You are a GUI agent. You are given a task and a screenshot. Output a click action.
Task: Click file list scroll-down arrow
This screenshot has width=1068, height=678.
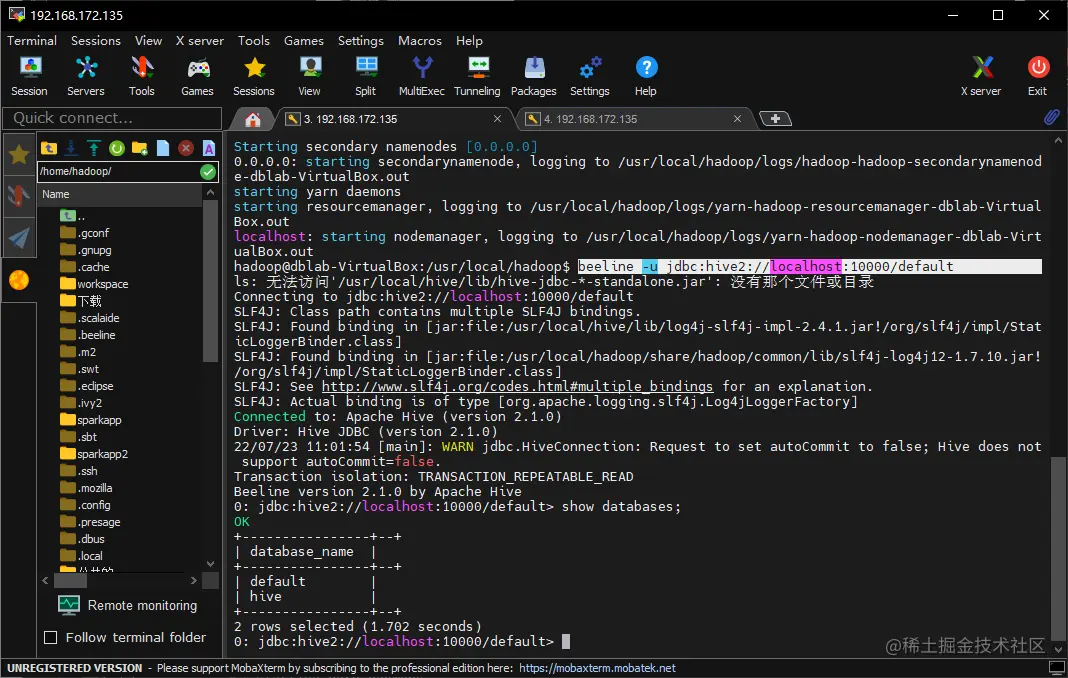coord(210,564)
